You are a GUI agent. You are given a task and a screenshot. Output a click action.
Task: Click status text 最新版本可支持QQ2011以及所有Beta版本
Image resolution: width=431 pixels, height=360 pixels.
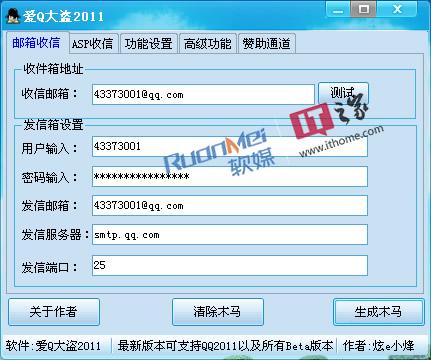225,346
